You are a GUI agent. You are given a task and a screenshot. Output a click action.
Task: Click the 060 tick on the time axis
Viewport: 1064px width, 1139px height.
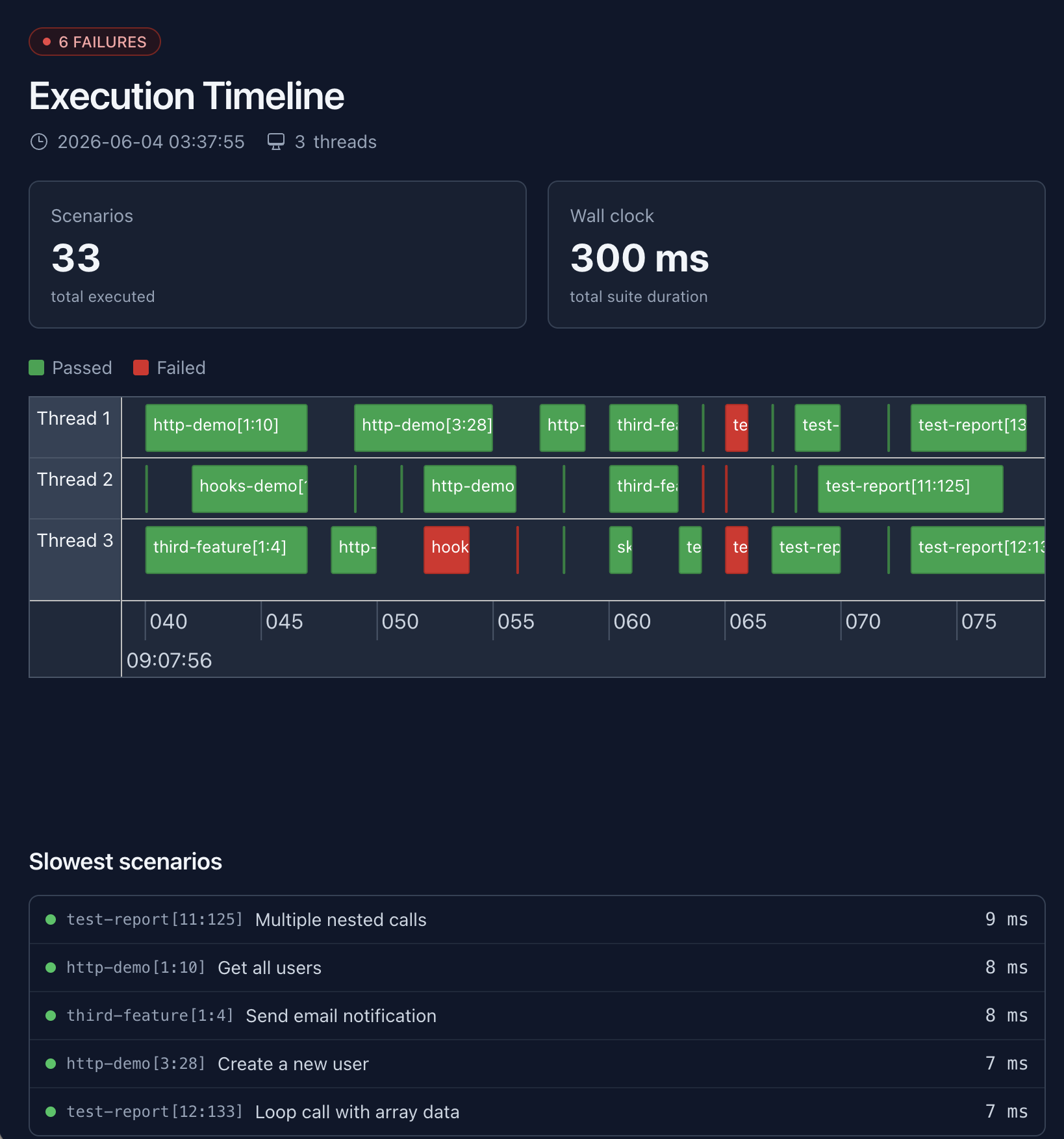(632, 621)
